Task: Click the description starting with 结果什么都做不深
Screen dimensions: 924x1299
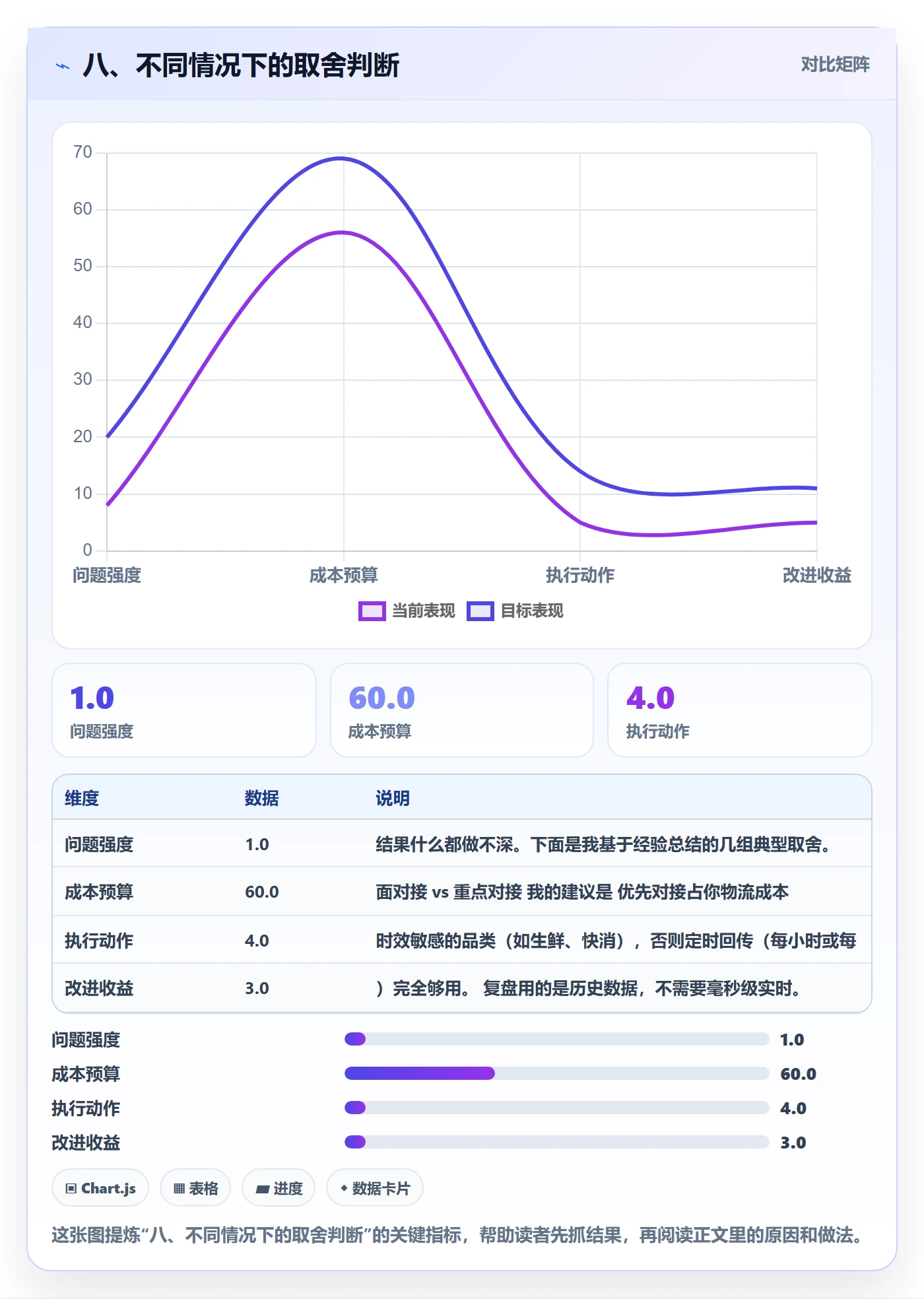Action: 603,844
